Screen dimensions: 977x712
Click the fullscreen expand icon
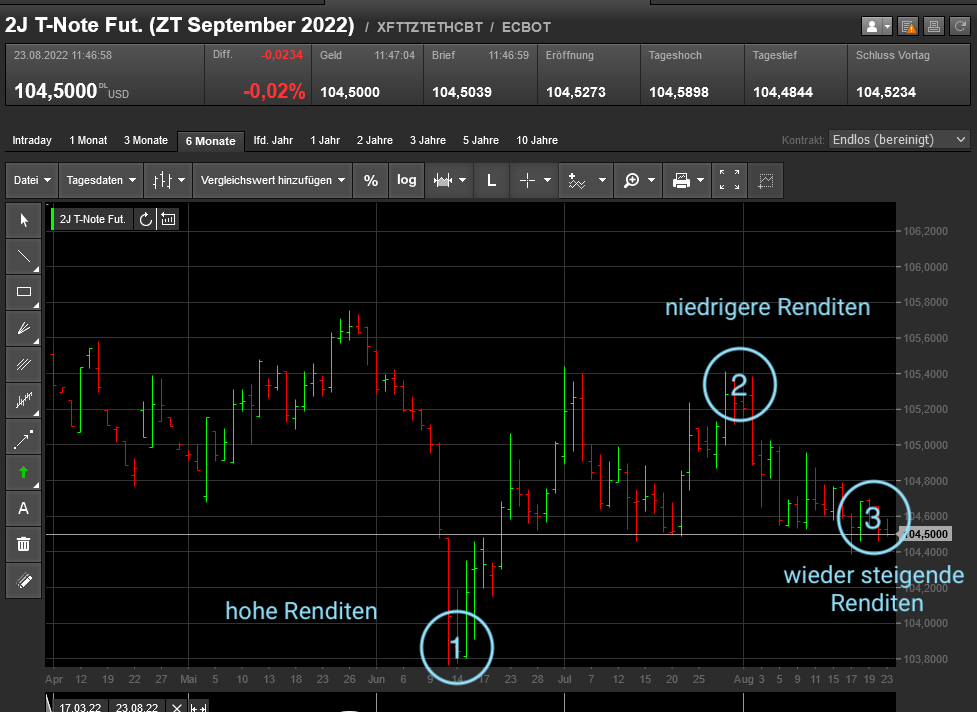tap(729, 180)
